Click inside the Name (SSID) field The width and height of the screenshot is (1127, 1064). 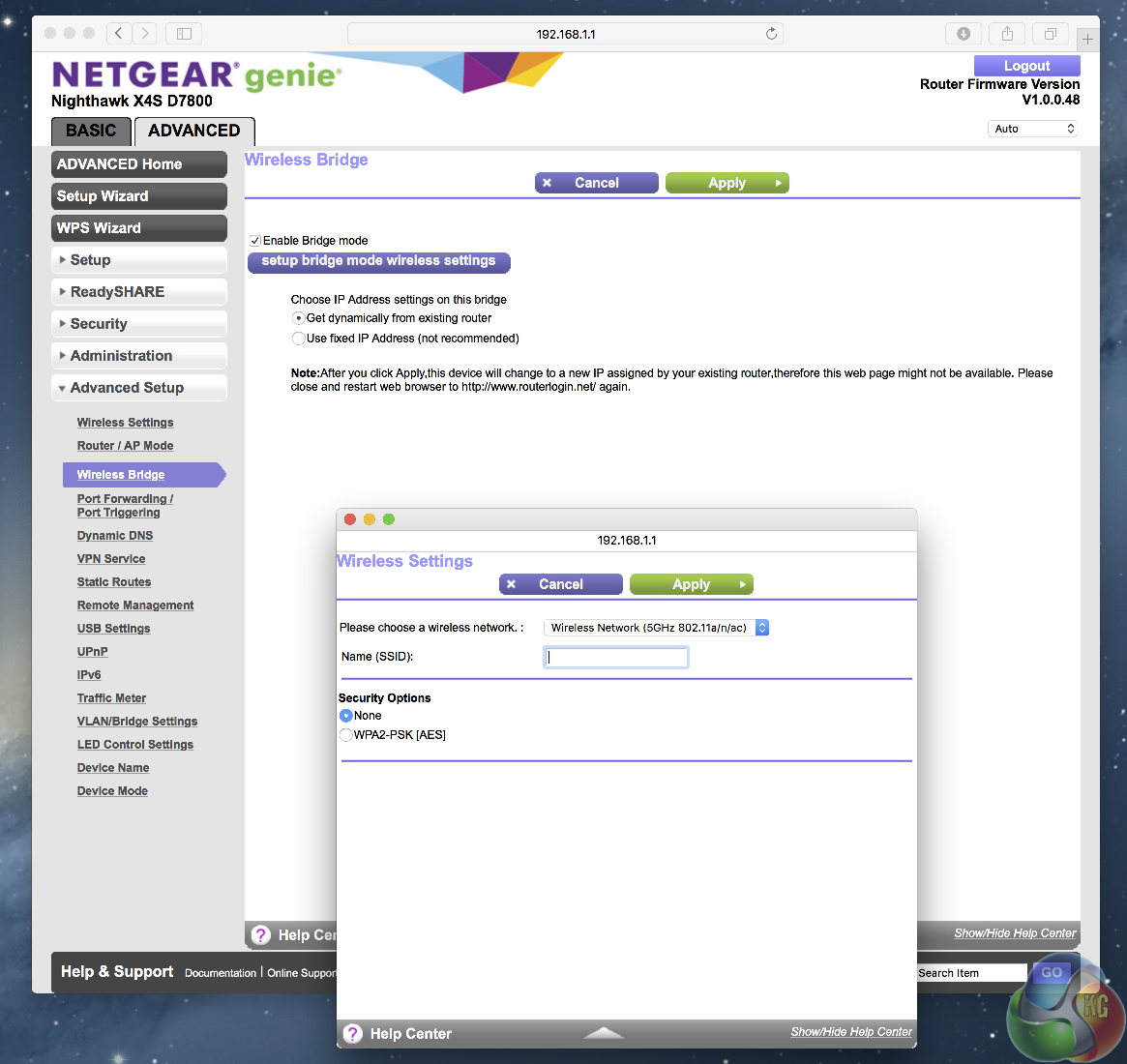click(x=615, y=657)
